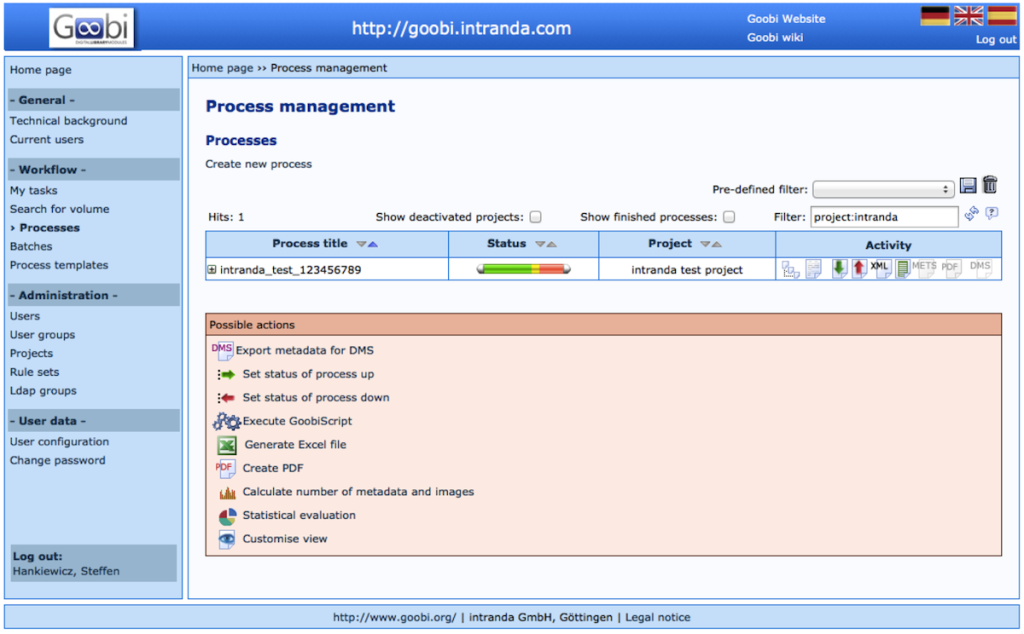Click Home page in the breadcrumb

pos(222,68)
